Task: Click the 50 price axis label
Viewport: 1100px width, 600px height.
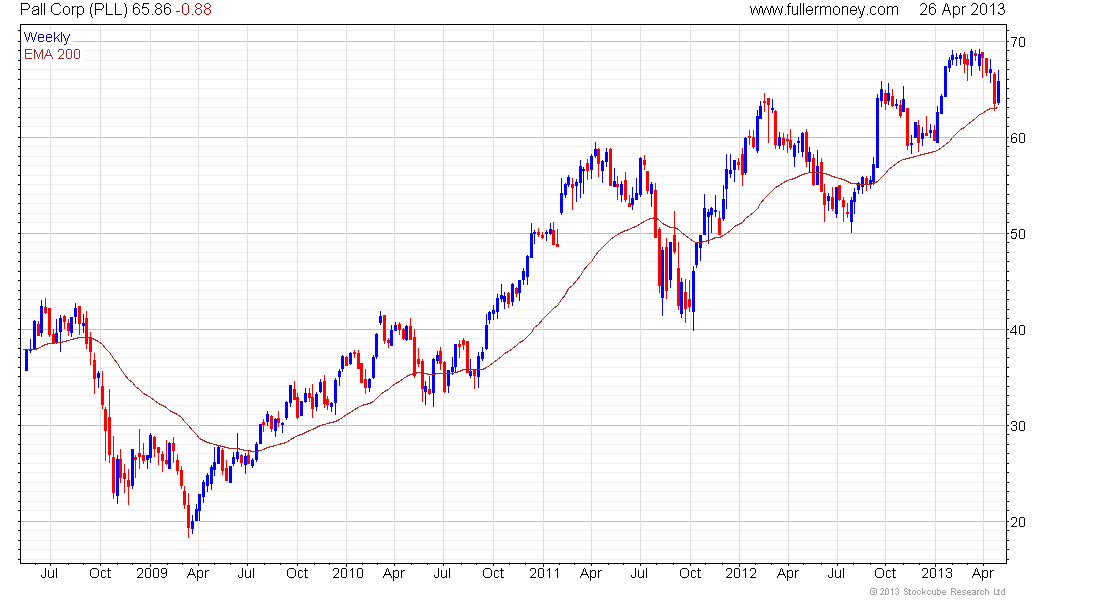Action: tap(1017, 234)
